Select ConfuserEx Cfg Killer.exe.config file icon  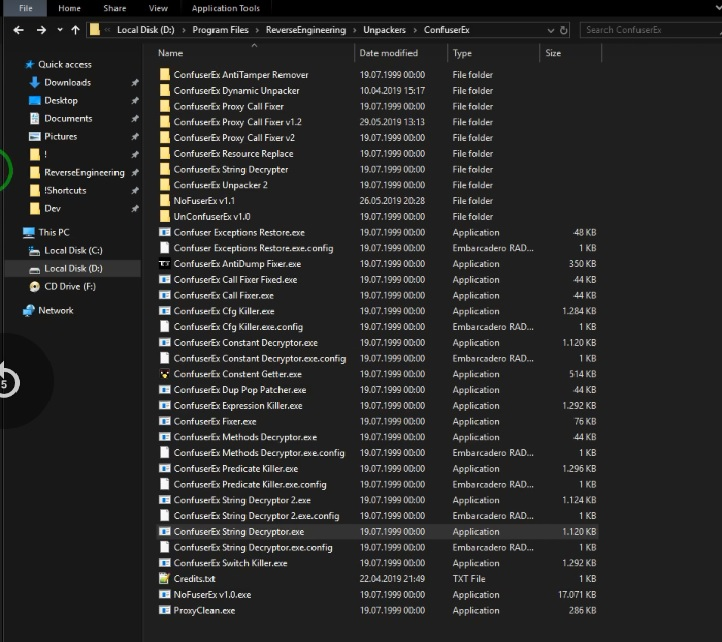pyautogui.click(x=164, y=327)
